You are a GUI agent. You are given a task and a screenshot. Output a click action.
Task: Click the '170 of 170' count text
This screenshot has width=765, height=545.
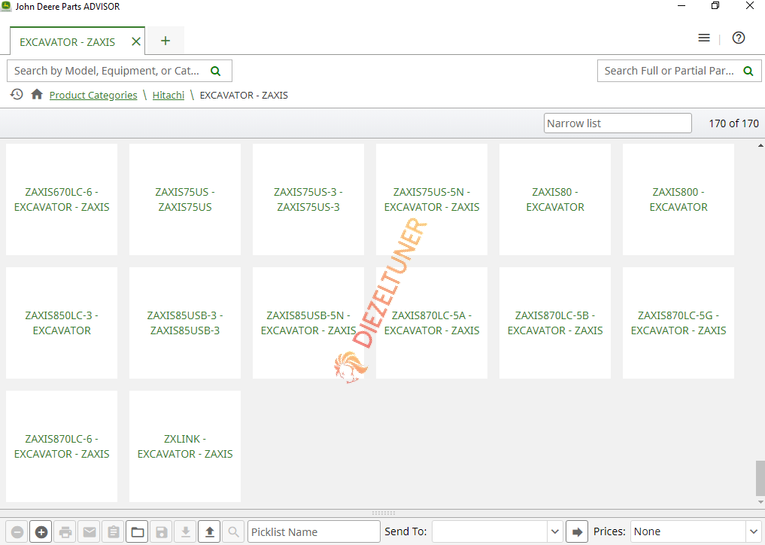734,123
